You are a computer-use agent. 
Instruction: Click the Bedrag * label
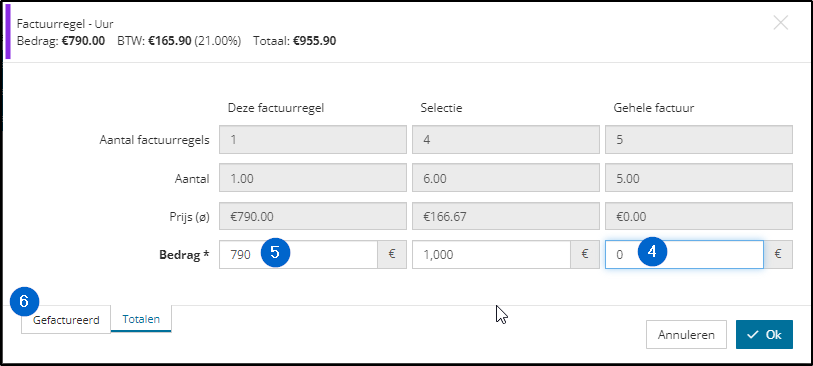(x=184, y=255)
